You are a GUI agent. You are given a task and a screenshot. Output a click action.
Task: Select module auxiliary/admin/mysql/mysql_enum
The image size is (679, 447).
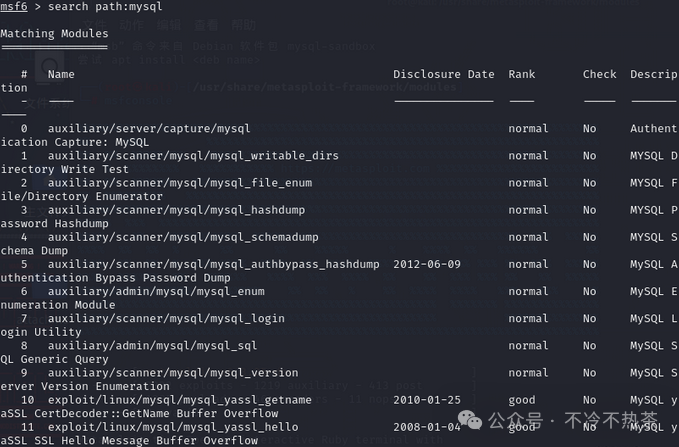pyautogui.click(x=156, y=292)
